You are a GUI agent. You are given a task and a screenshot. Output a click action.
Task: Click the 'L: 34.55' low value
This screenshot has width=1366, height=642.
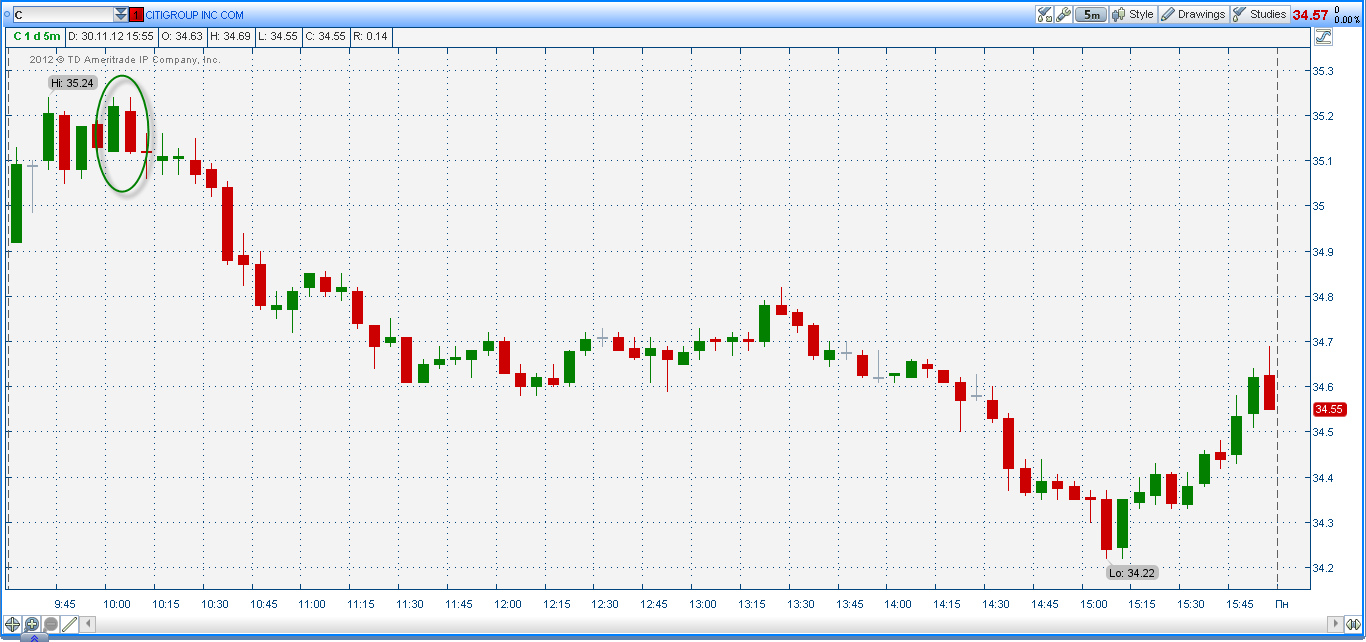click(277, 36)
